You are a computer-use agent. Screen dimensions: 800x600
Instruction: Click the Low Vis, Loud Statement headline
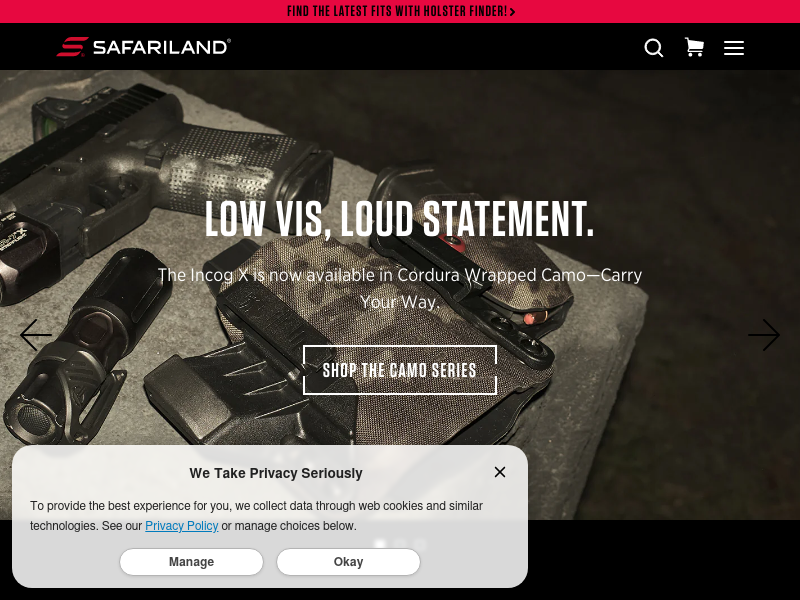(x=399, y=219)
